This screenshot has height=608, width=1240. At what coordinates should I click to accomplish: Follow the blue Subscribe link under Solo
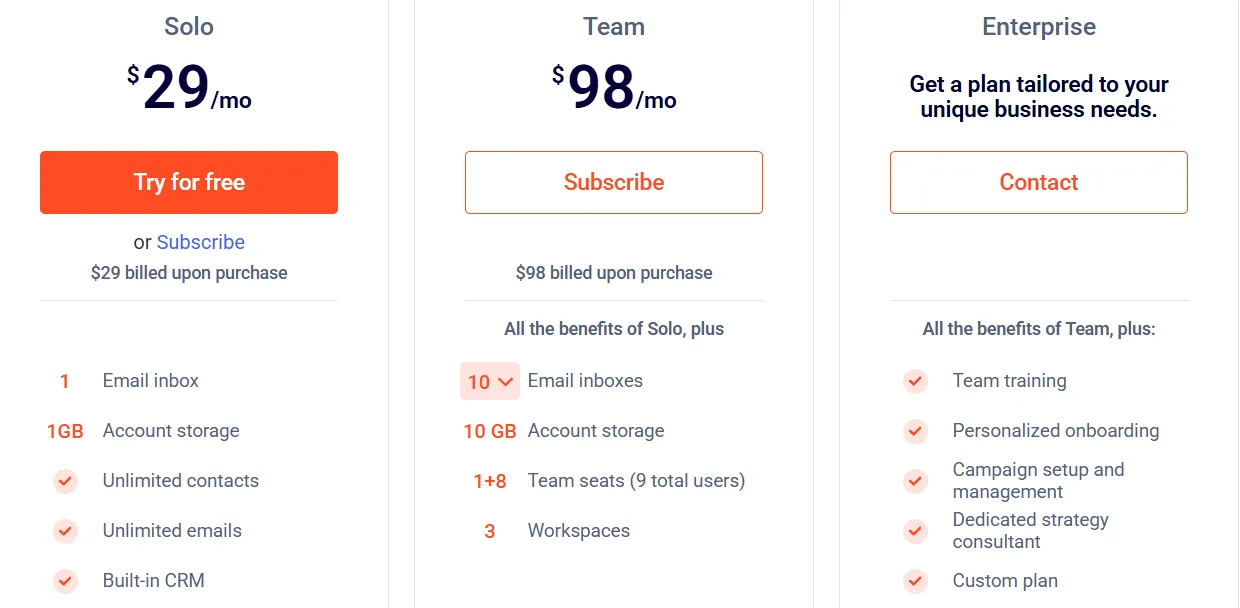[x=201, y=242]
